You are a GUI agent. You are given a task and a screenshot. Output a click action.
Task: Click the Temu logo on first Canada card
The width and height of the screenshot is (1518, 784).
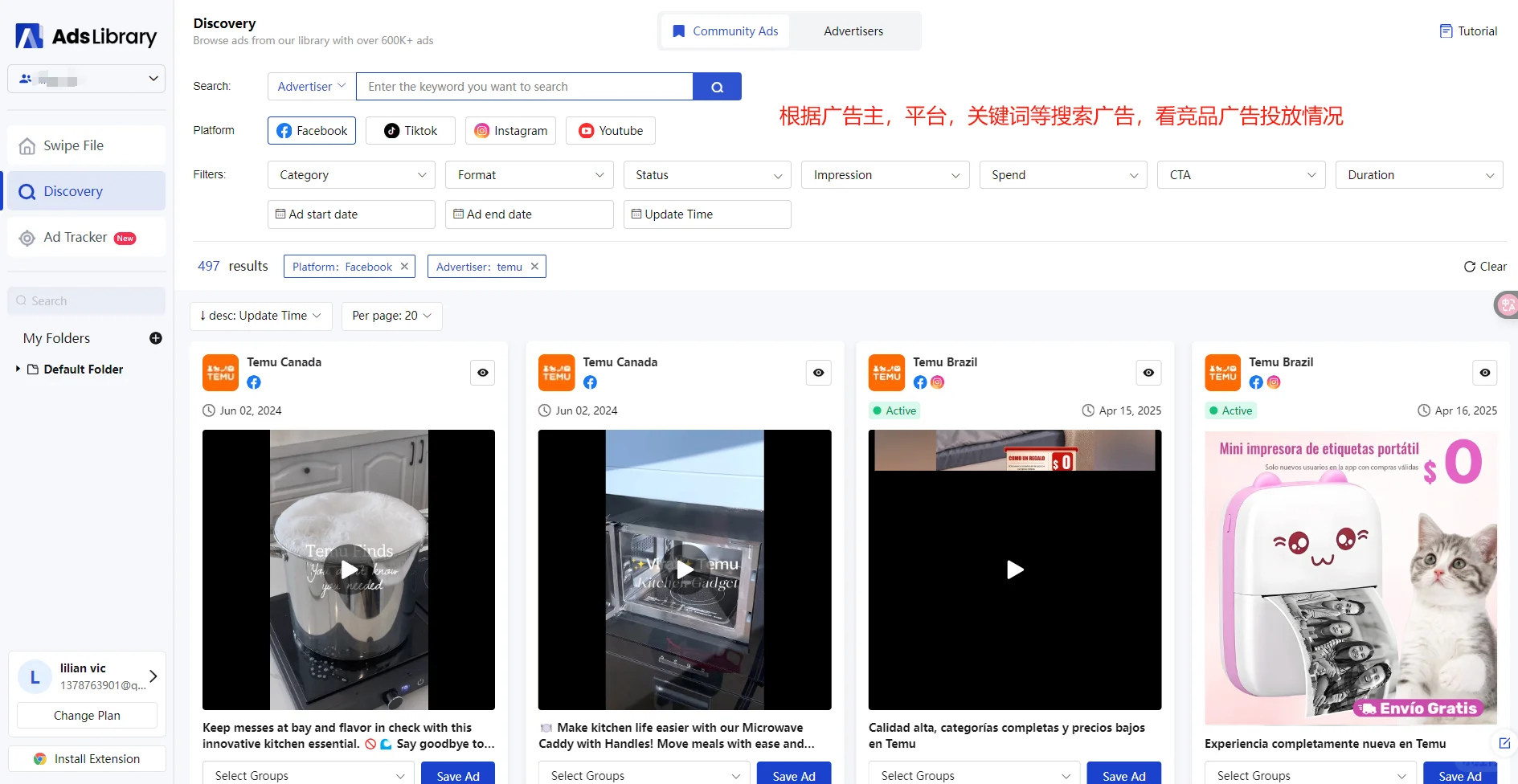coord(220,373)
